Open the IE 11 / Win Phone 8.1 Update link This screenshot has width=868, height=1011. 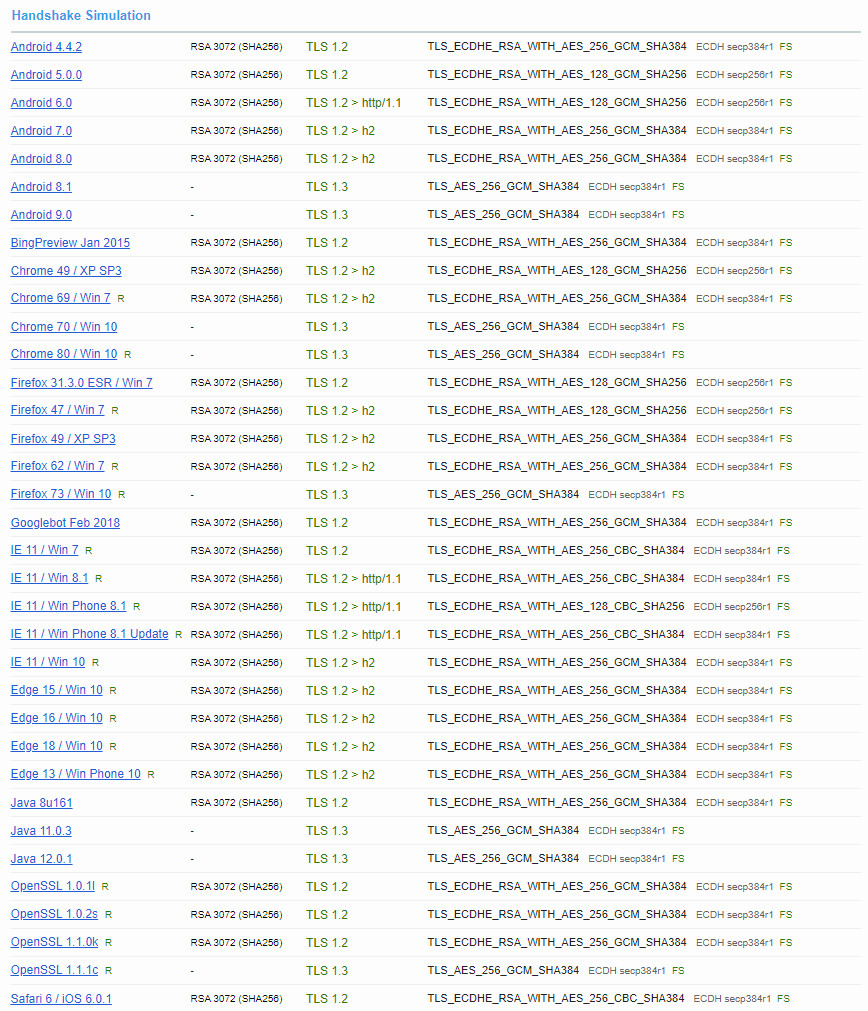[x=89, y=634]
